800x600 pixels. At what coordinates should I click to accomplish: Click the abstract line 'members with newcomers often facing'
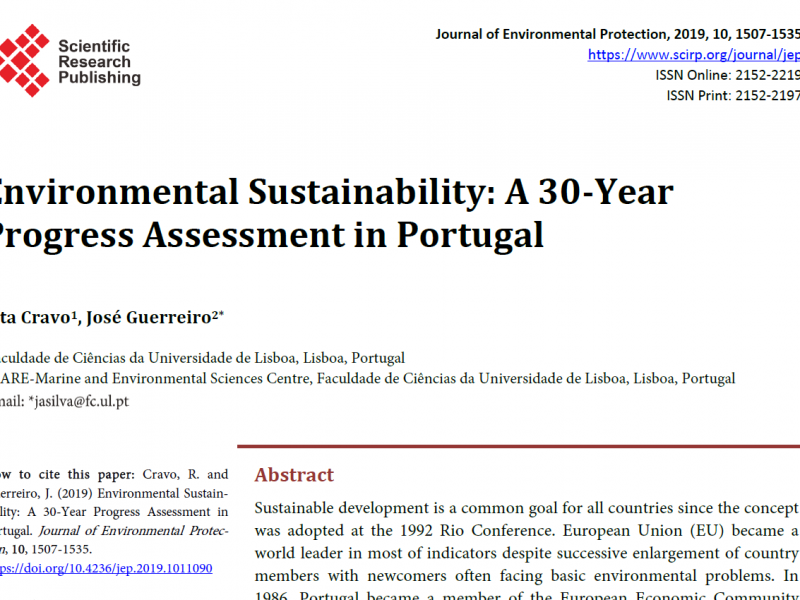tap(527, 576)
